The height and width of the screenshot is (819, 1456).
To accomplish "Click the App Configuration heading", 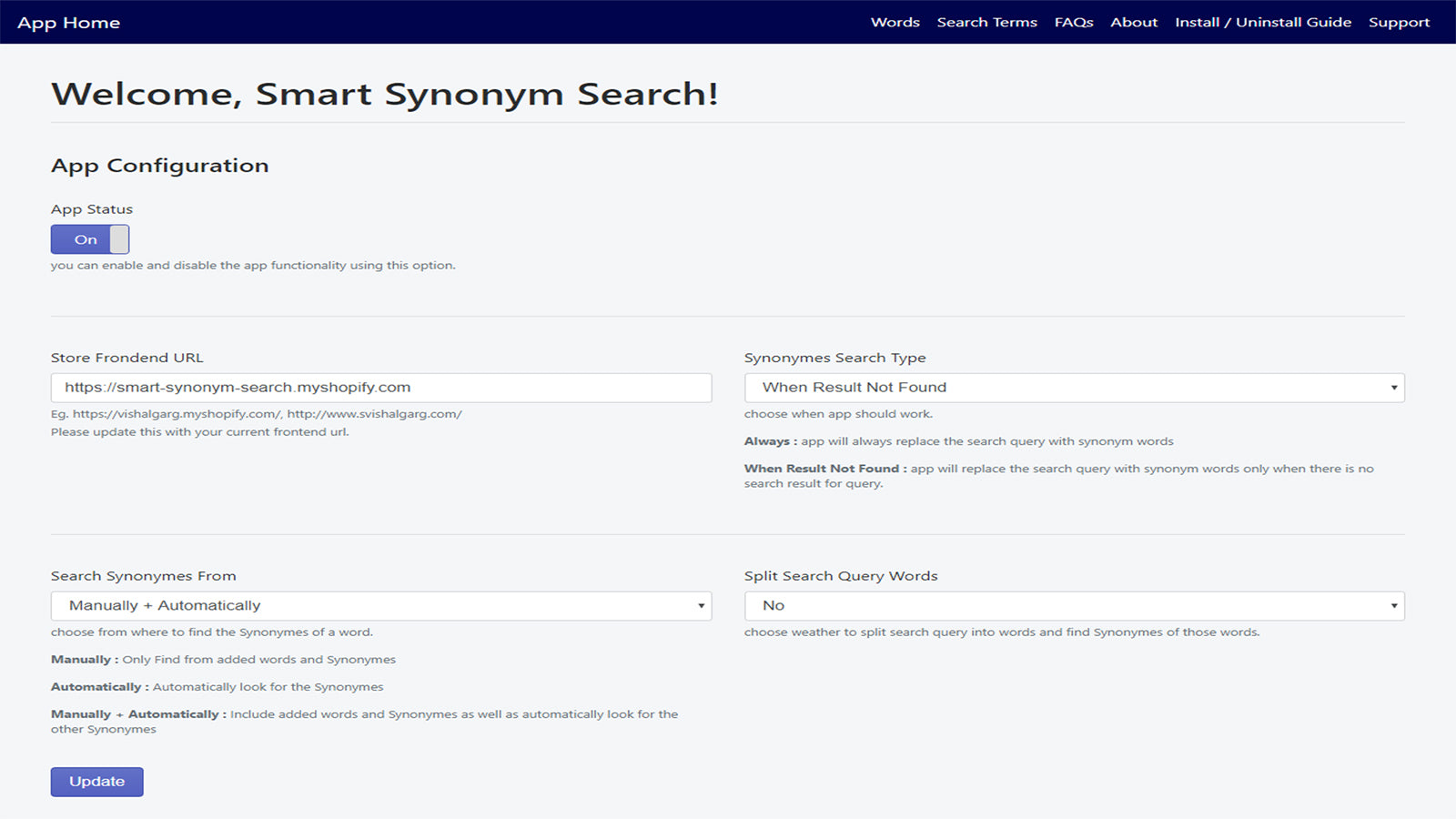I will click(159, 166).
